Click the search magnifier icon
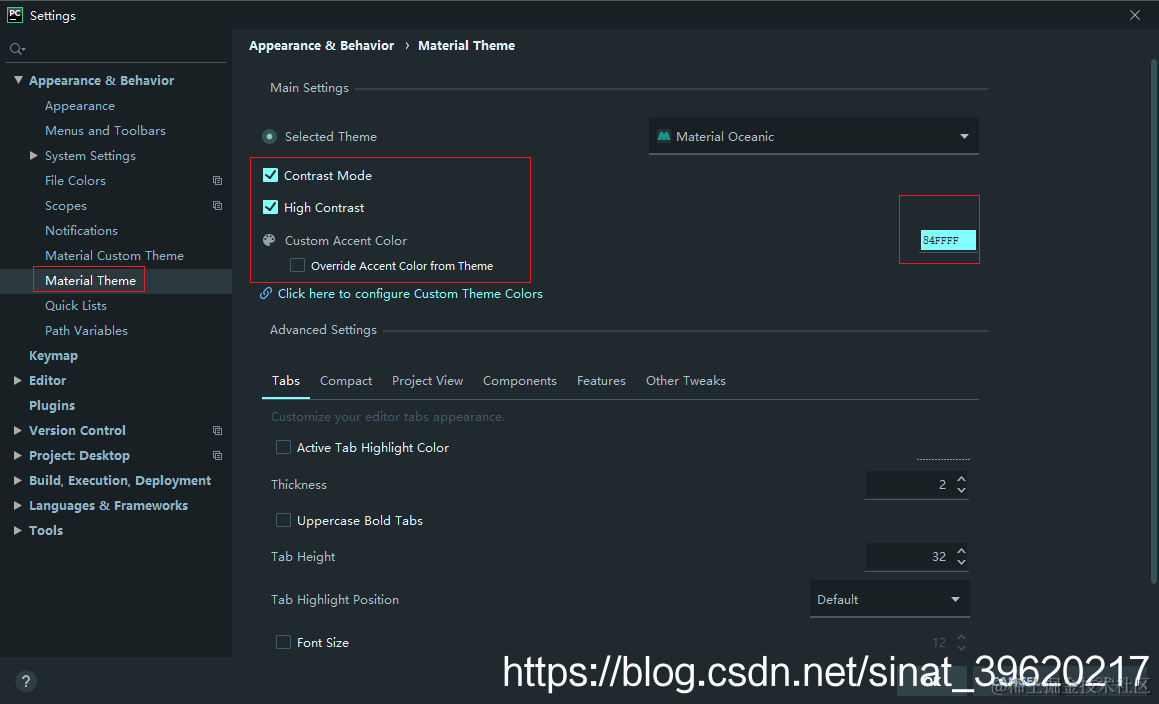Viewport: 1159px width, 704px height. point(16,49)
